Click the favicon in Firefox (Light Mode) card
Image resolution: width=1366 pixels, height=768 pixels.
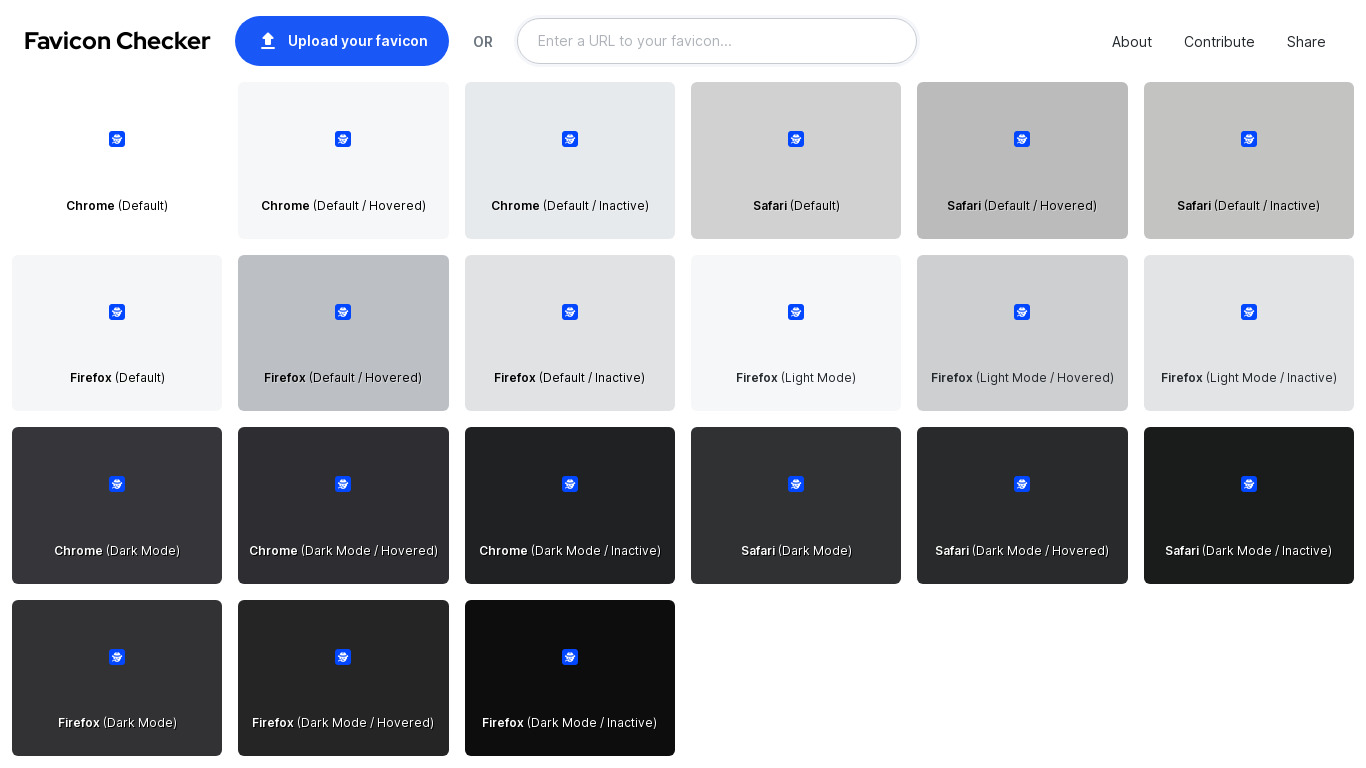796,312
